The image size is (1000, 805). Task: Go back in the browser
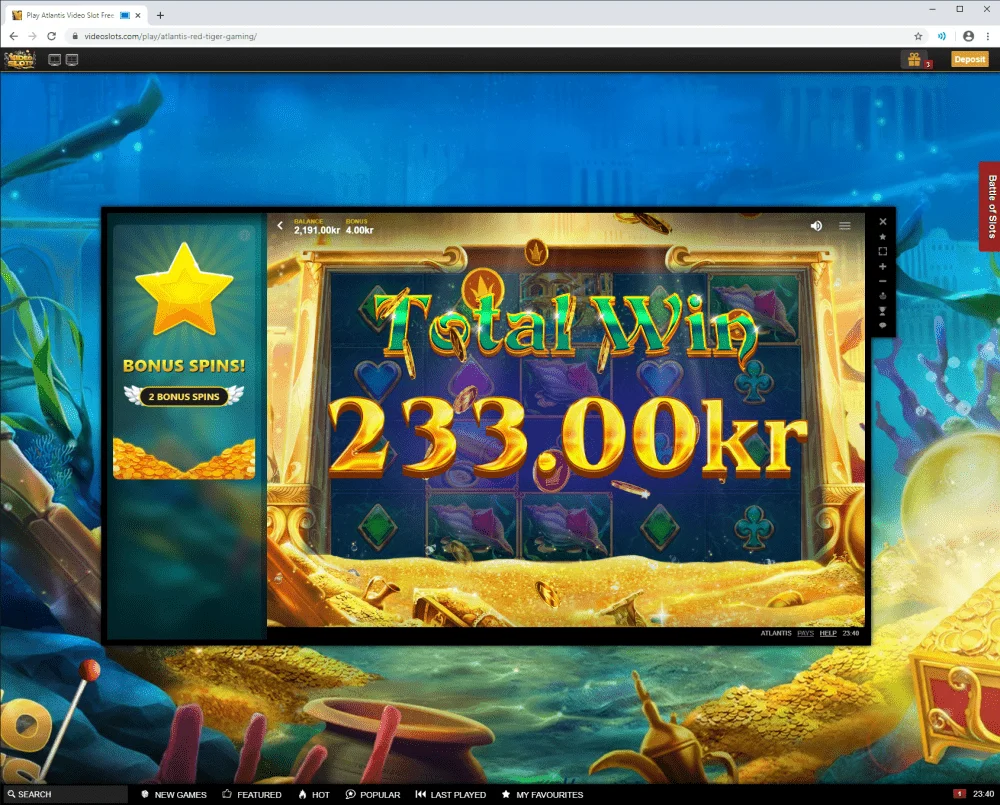(x=14, y=36)
